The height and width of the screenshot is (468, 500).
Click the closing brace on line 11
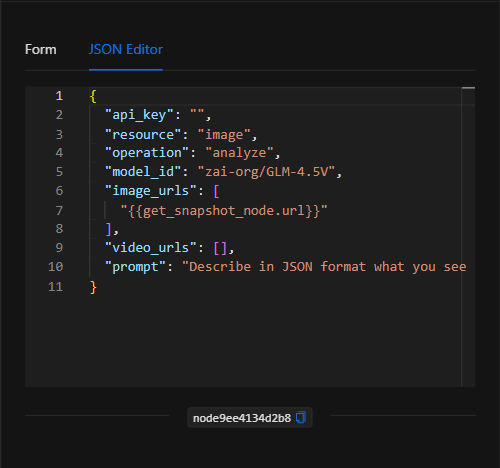tap(93, 287)
